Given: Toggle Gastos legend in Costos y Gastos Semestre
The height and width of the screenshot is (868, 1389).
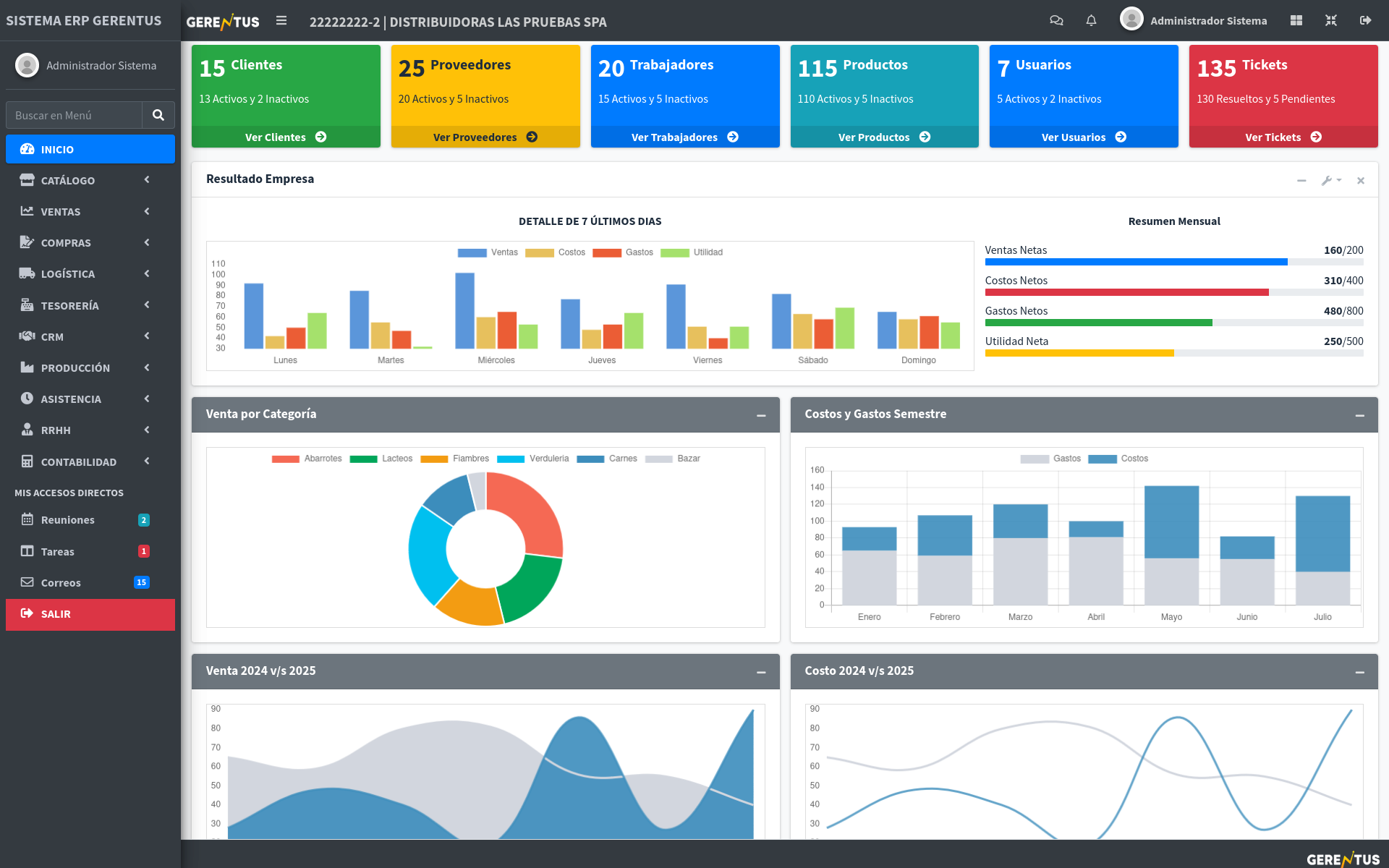Looking at the screenshot, I should click(1050, 459).
